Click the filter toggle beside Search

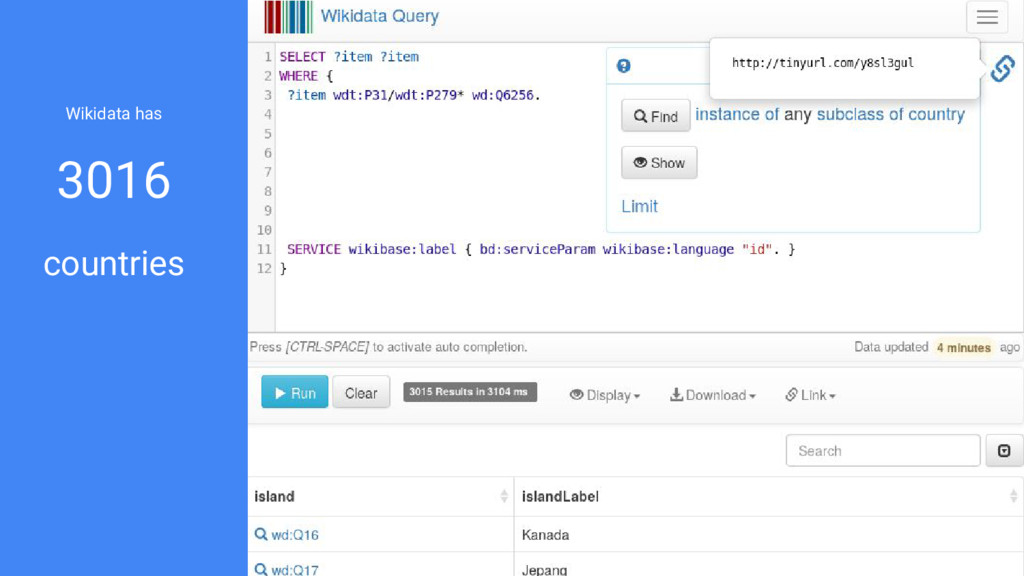tap(1004, 451)
